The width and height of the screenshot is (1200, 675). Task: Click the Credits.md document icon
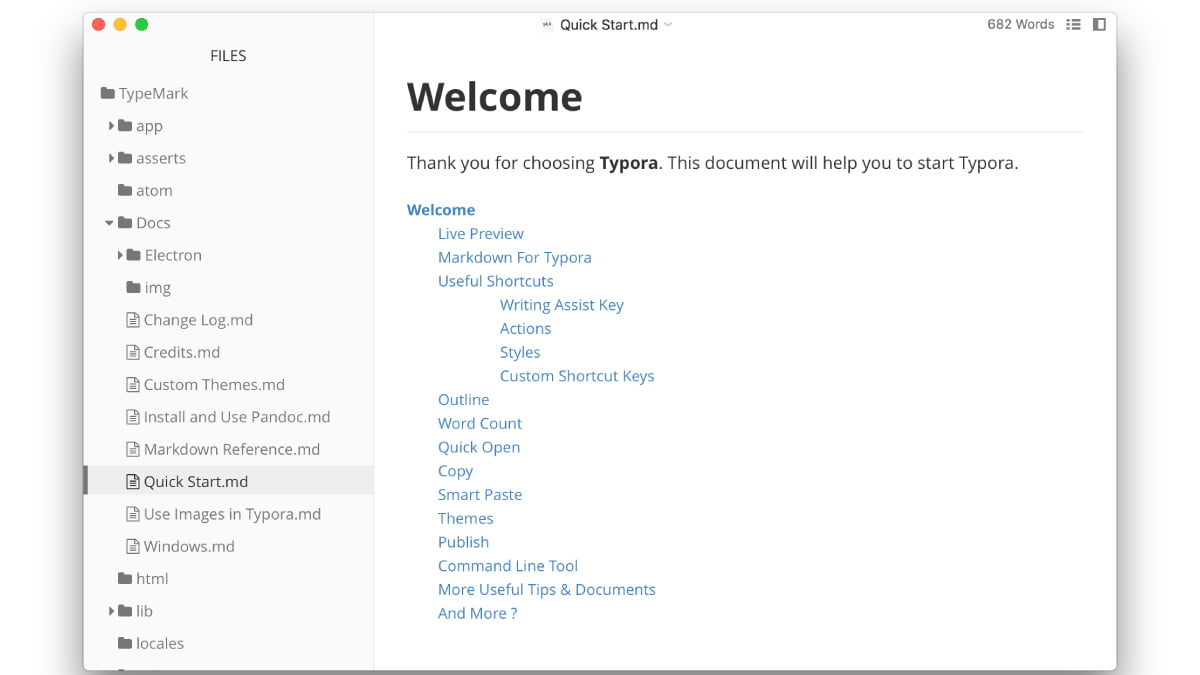click(x=132, y=352)
